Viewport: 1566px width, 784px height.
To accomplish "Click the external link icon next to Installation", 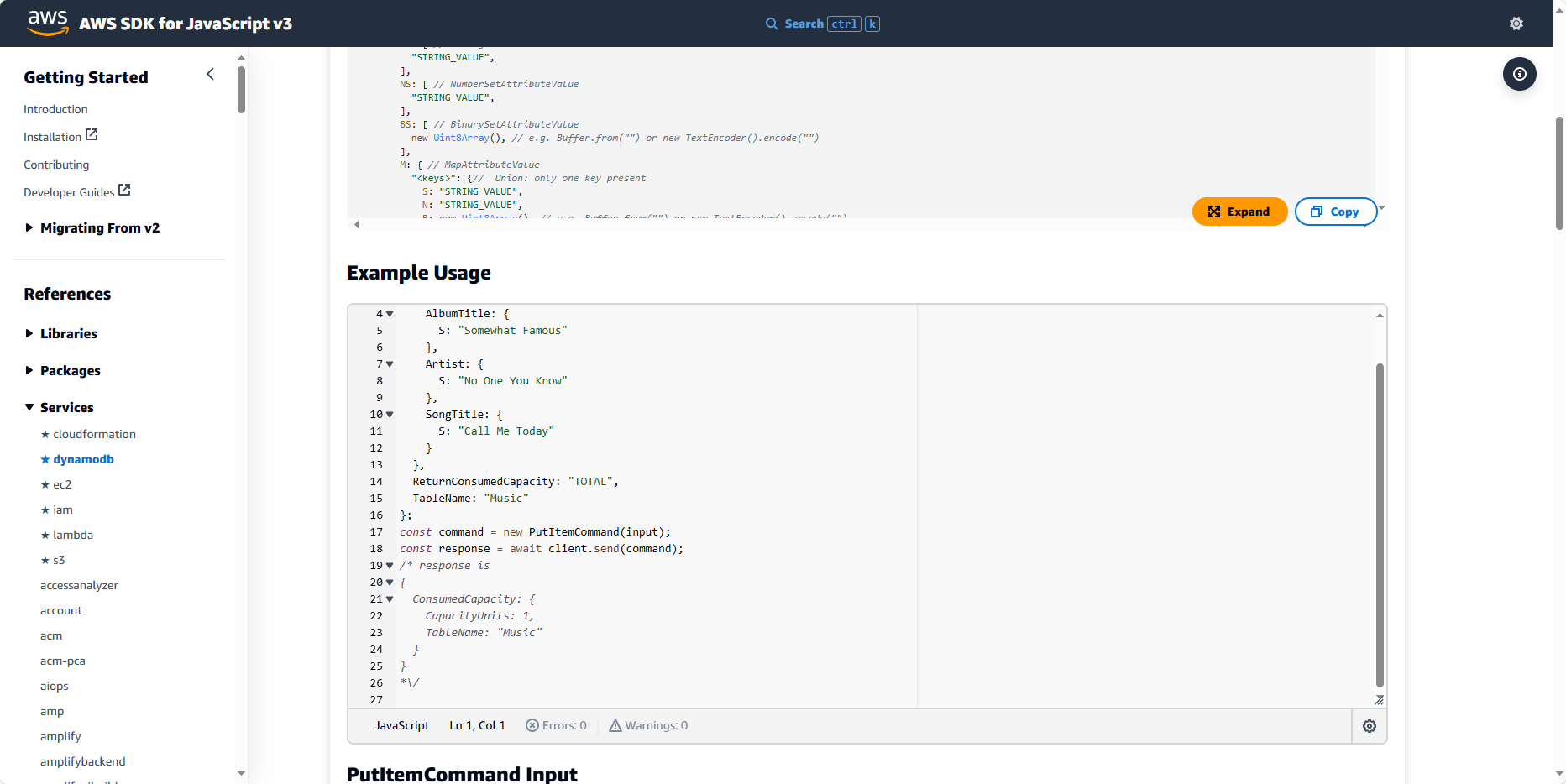I will 92,135.
